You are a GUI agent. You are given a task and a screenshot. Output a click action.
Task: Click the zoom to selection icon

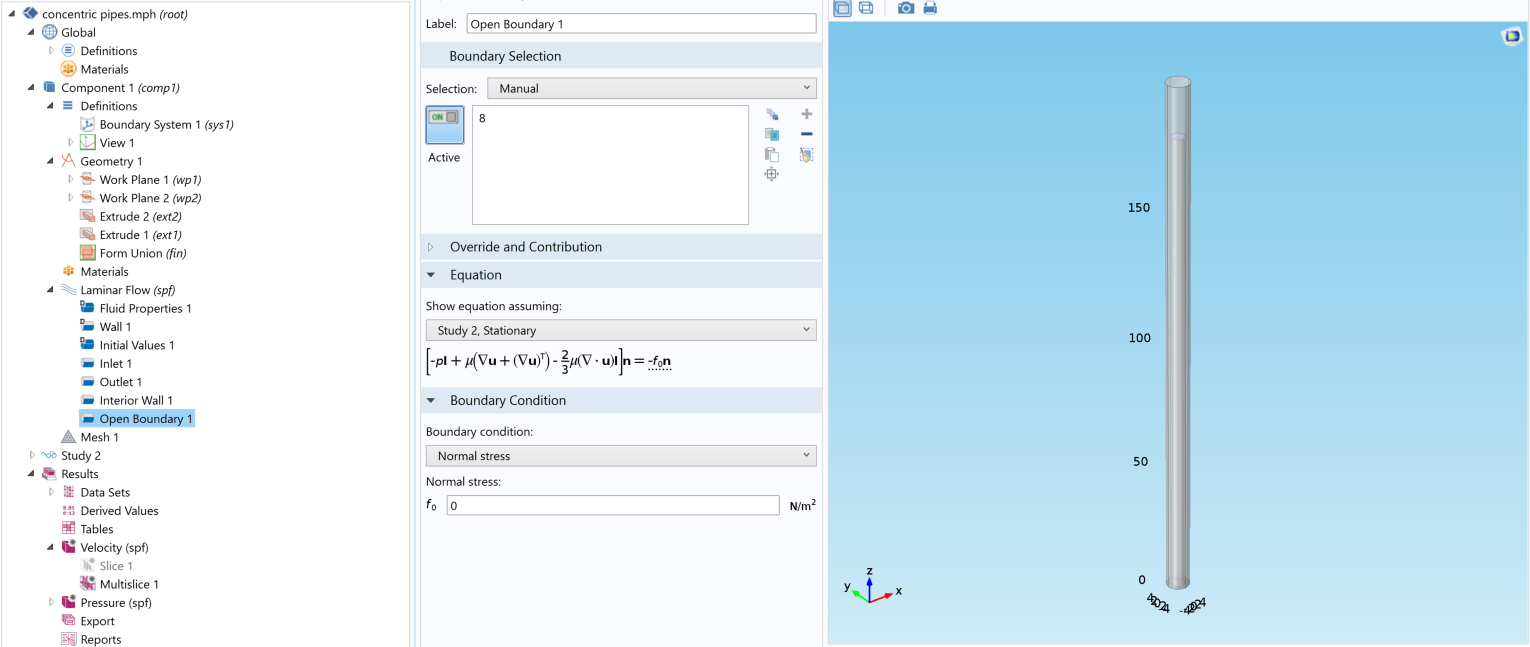[x=772, y=174]
